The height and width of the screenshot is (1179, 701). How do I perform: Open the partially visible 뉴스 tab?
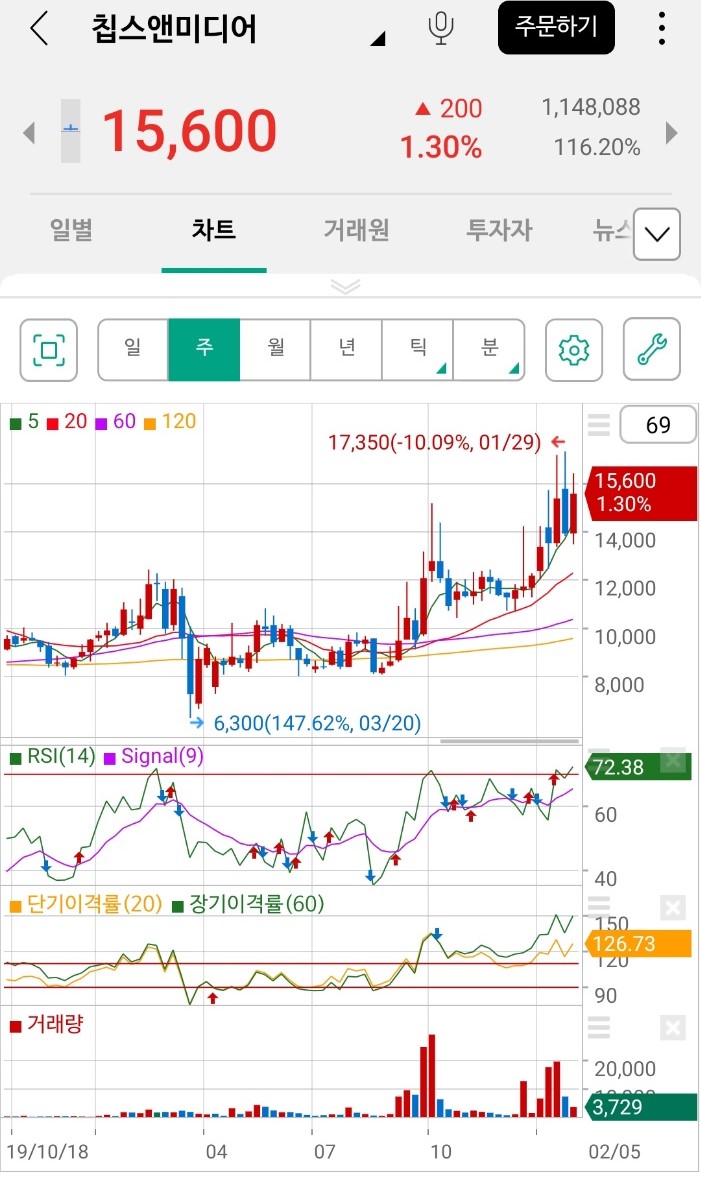(x=612, y=229)
